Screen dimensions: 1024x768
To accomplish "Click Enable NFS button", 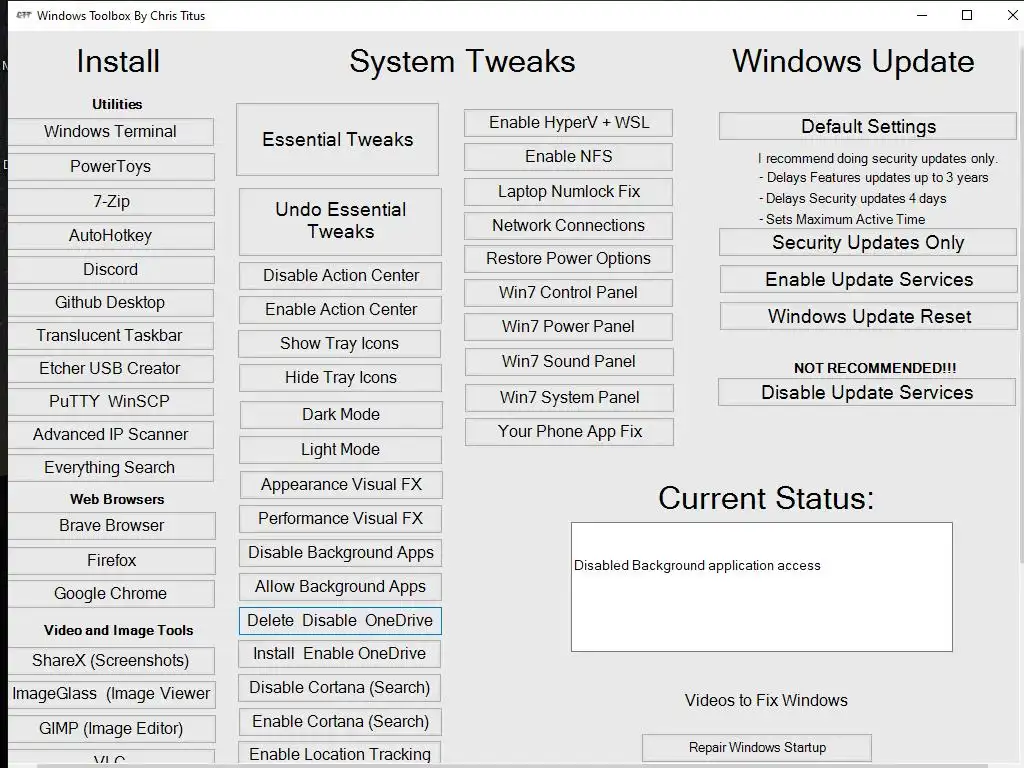I will [x=568, y=157].
